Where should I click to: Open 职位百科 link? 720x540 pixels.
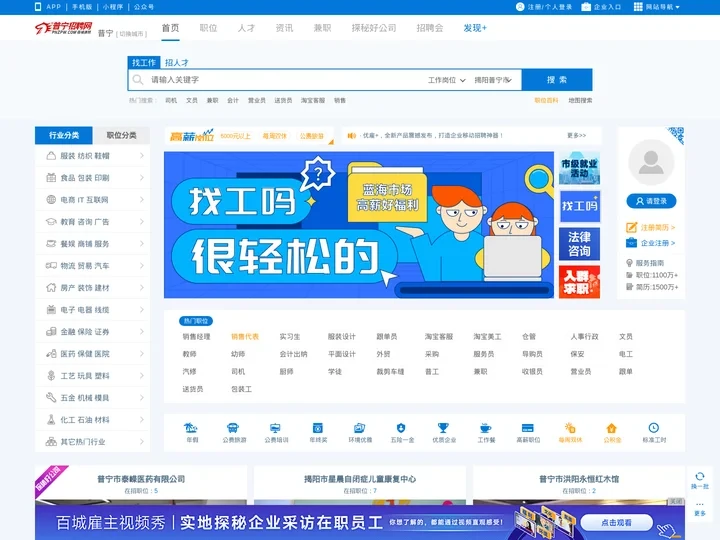tap(546, 100)
